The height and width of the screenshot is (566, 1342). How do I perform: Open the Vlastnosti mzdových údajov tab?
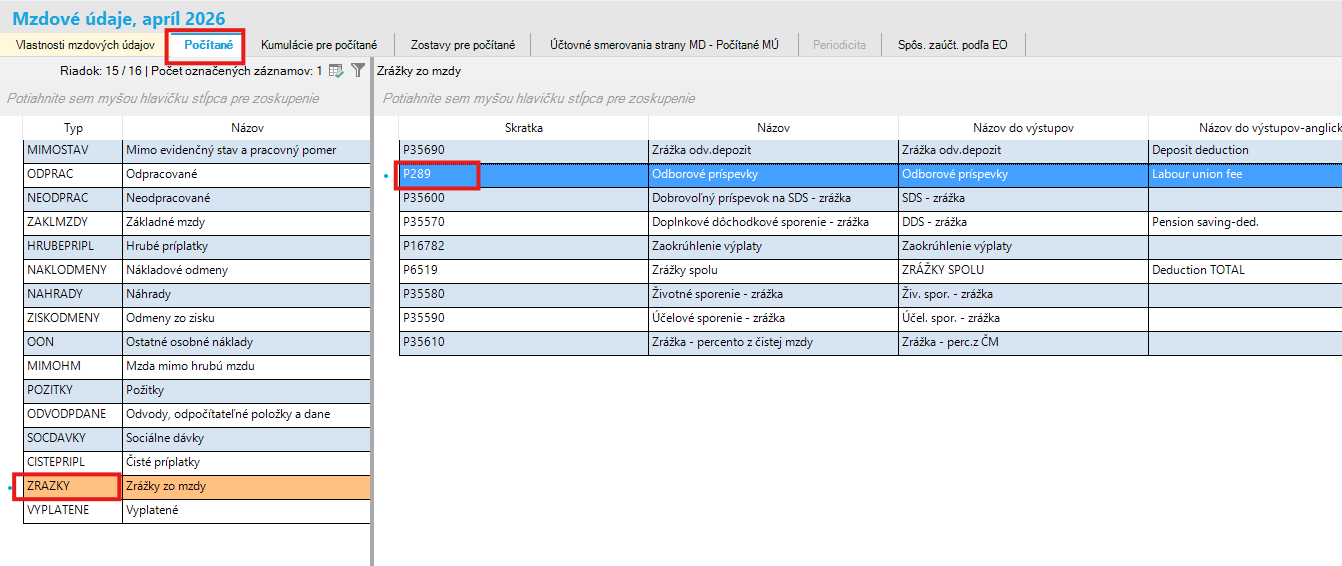(x=85, y=45)
